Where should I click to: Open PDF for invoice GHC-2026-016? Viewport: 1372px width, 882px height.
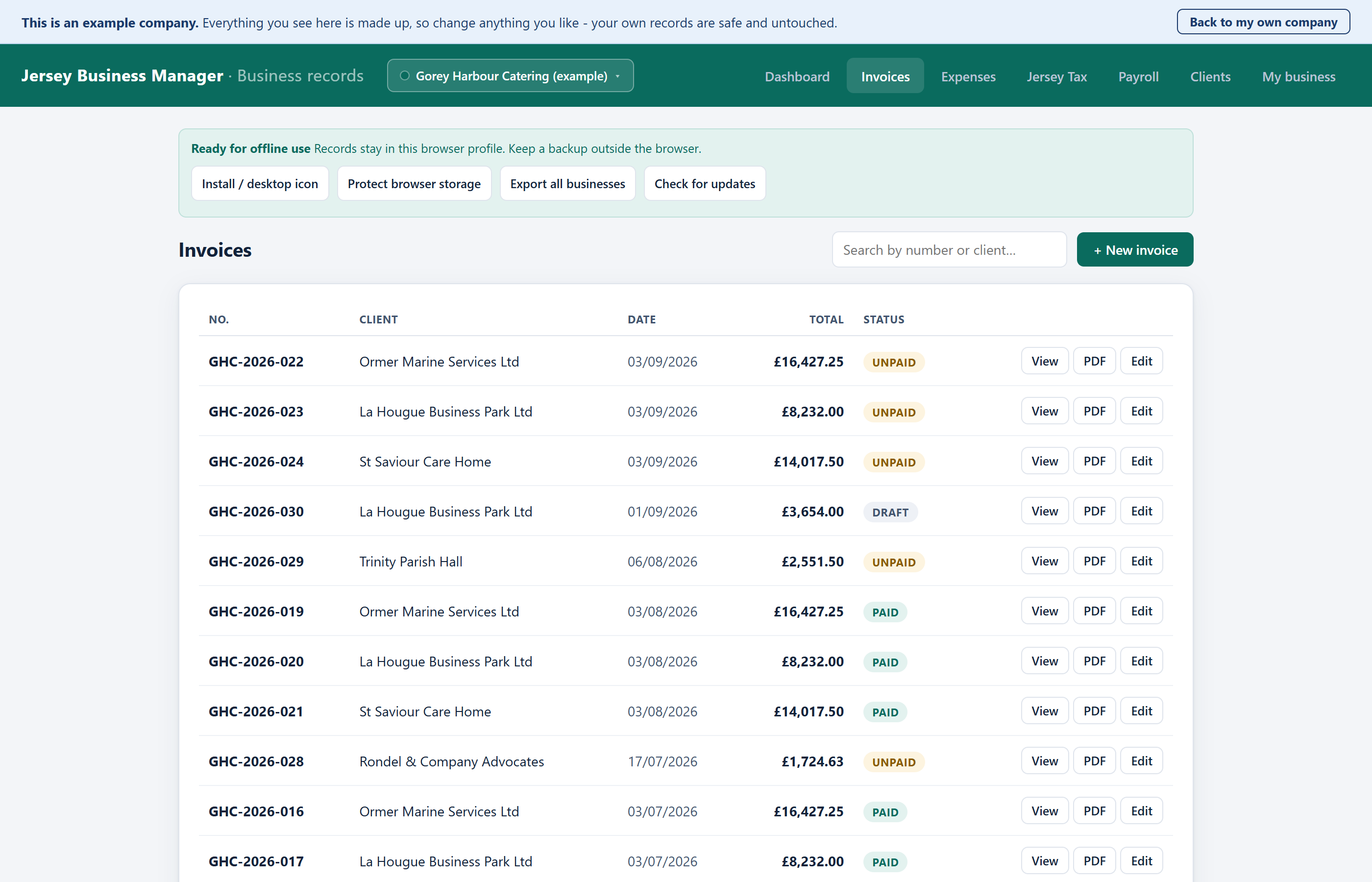click(x=1094, y=810)
